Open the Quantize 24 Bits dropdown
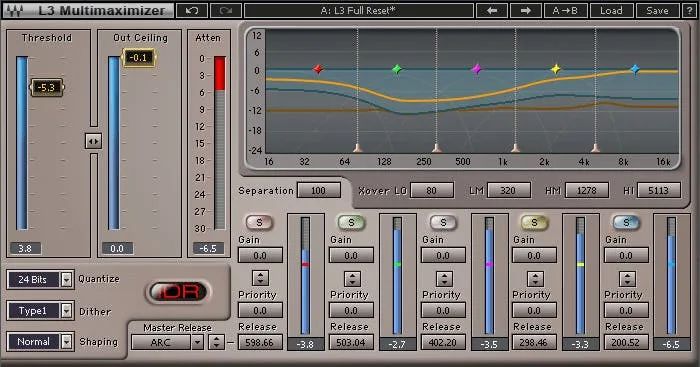 coord(67,280)
